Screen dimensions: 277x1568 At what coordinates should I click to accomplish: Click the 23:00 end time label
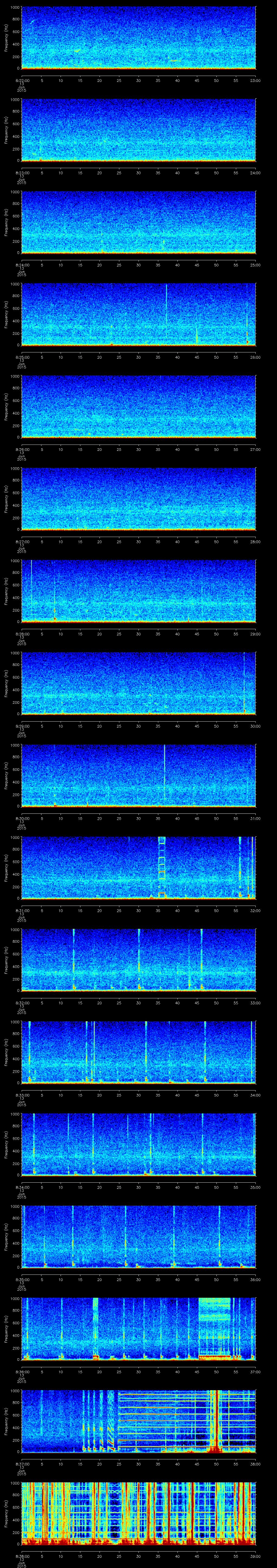pos(255,80)
